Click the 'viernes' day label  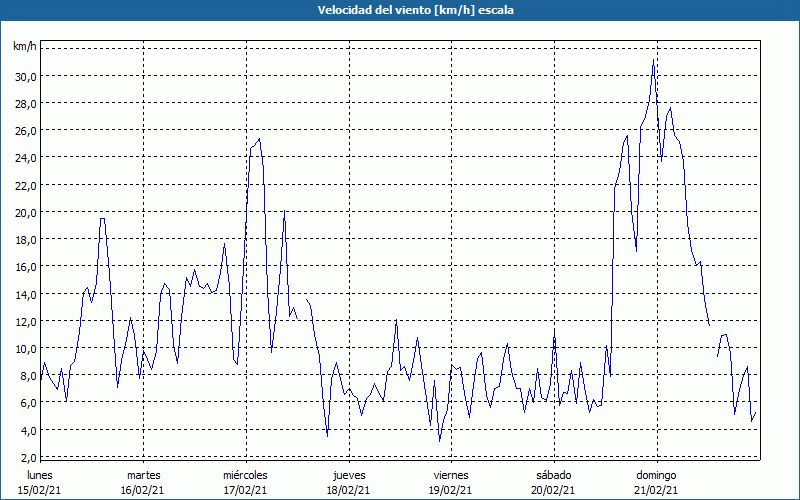click(451, 475)
